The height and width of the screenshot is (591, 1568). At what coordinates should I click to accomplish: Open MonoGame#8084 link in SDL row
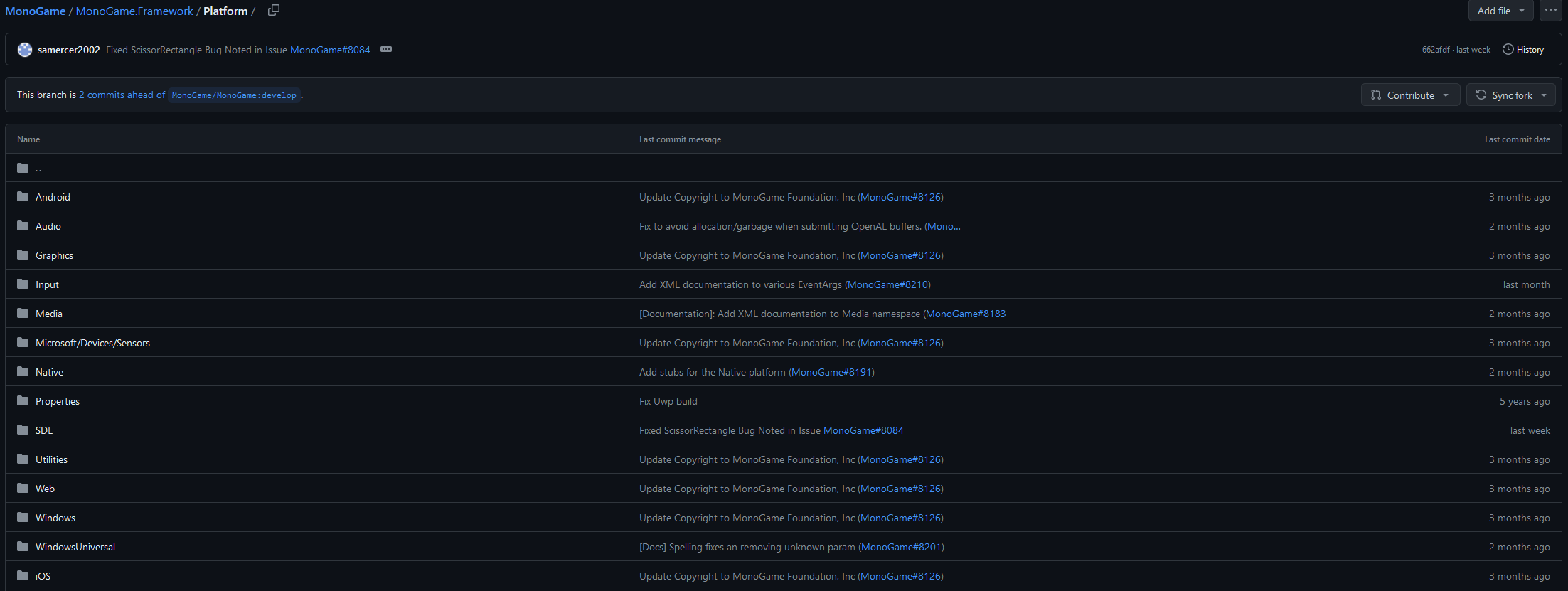(863, 430)
